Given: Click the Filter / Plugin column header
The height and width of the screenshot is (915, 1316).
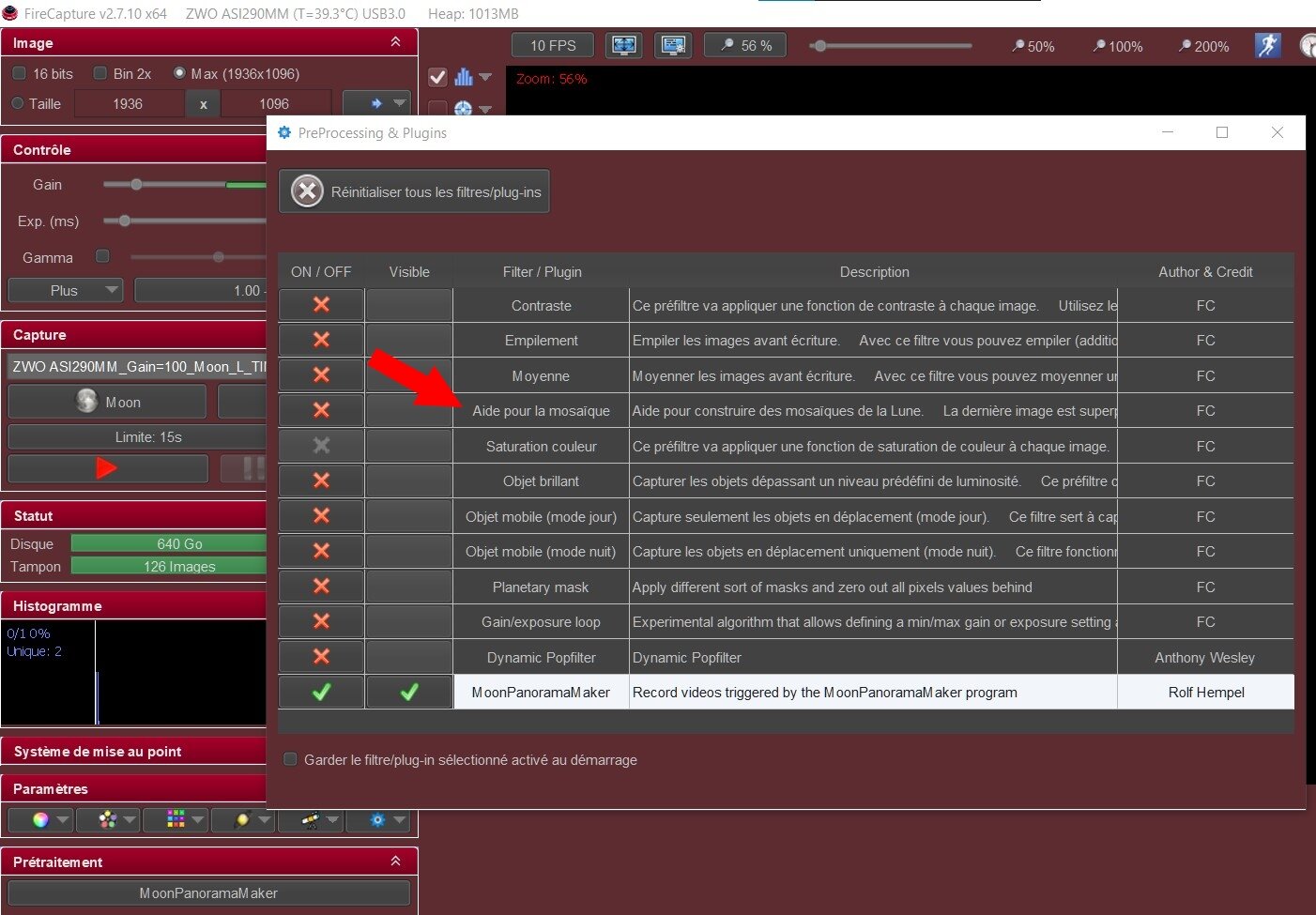Looking at the screenshot, I should 542,271.
